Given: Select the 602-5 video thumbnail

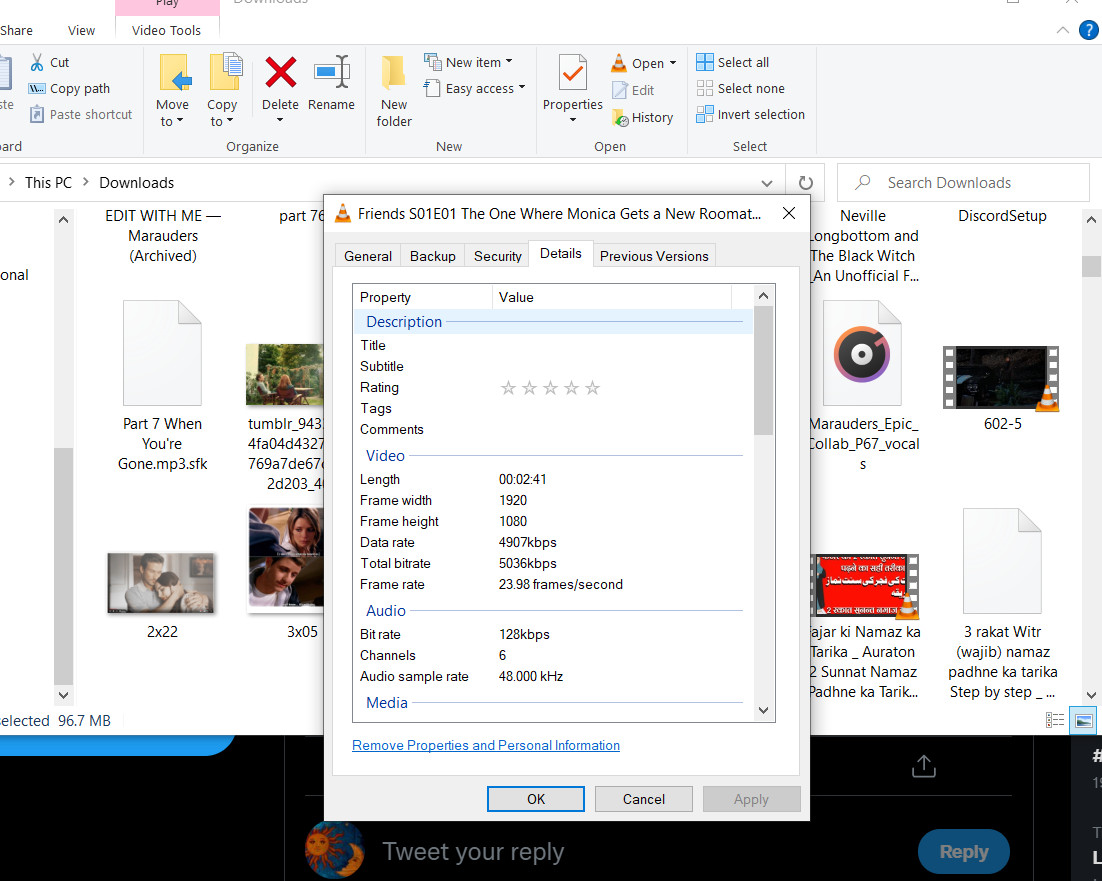Looking at the screenshot, I should point(1001,377).
